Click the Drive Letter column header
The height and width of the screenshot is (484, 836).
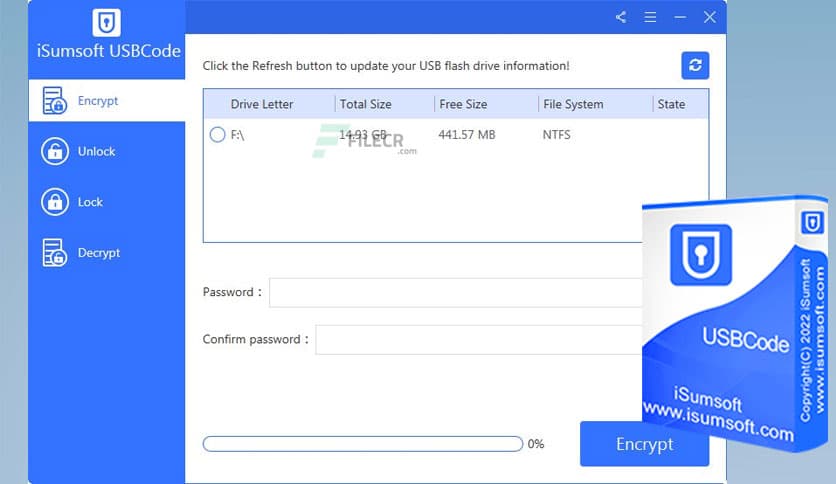coord(262,104)
